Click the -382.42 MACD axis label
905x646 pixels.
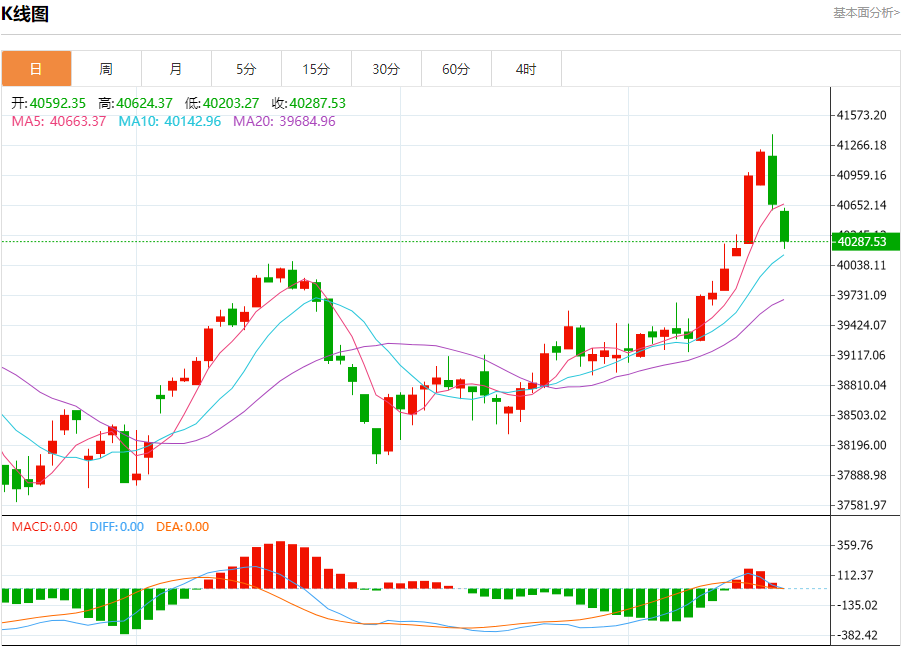pos(857,635)
